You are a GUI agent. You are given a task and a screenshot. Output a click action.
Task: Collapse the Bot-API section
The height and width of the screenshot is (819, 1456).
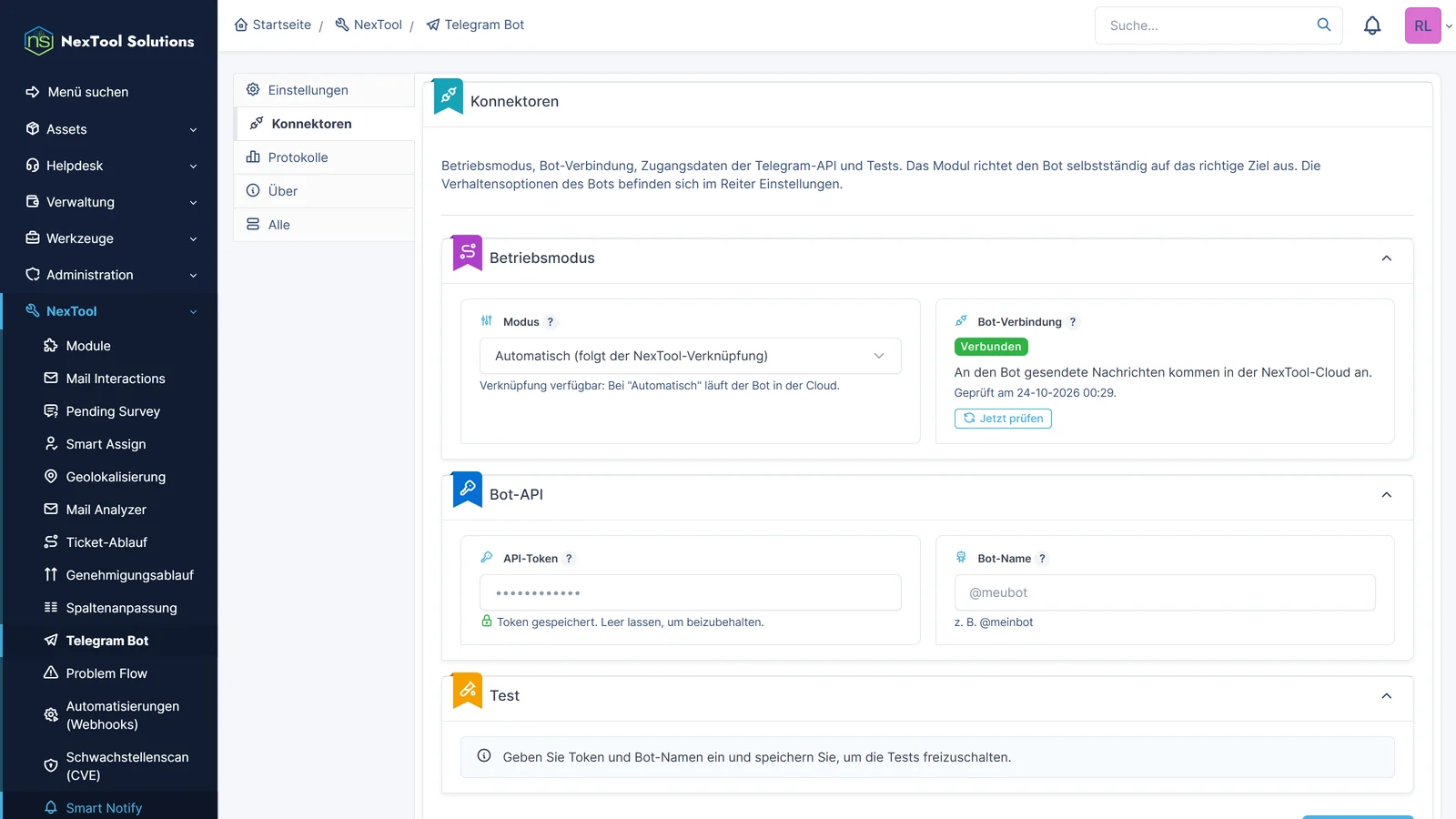[1387, 495]
